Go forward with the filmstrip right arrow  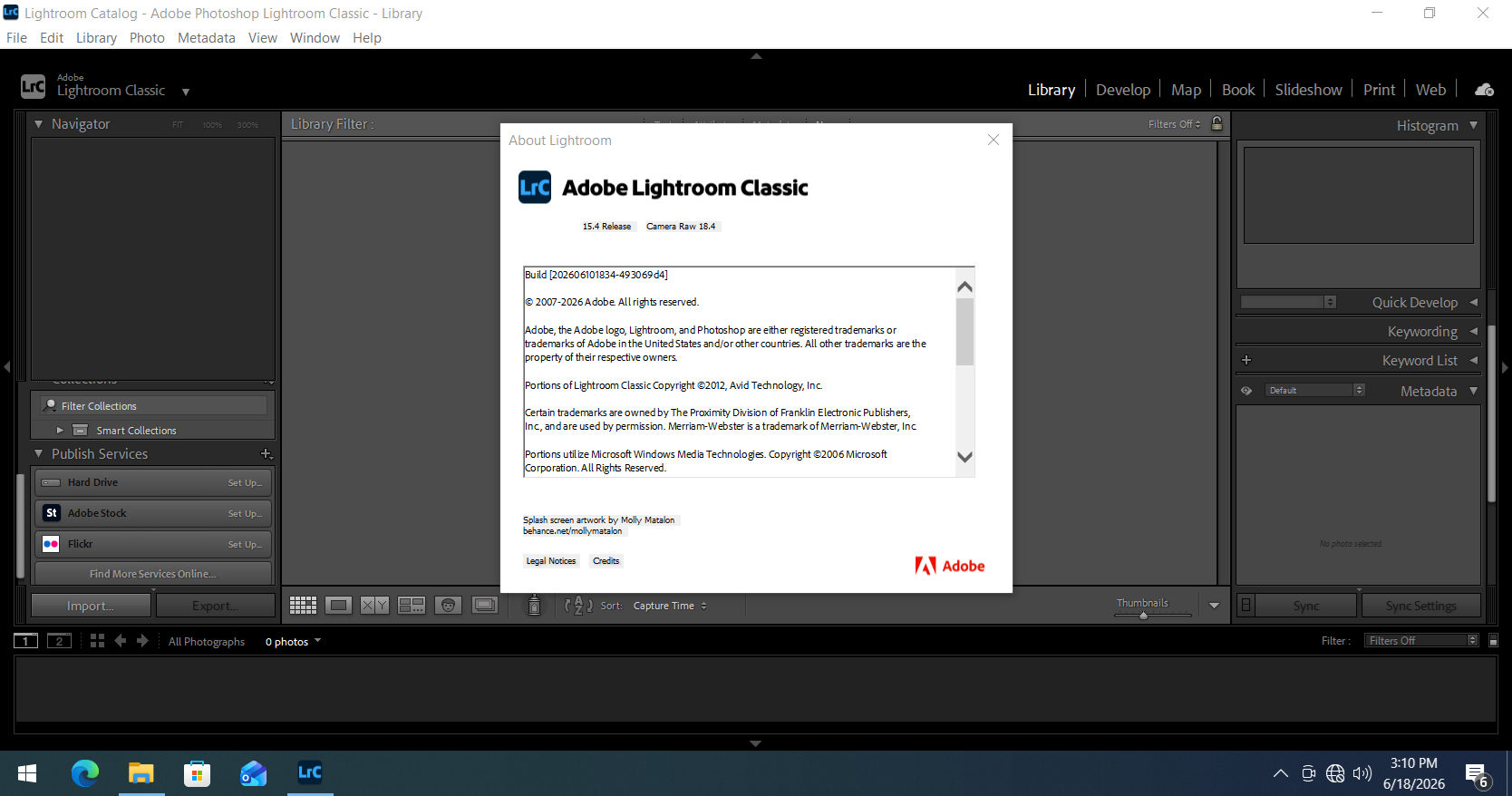[142, 641]
